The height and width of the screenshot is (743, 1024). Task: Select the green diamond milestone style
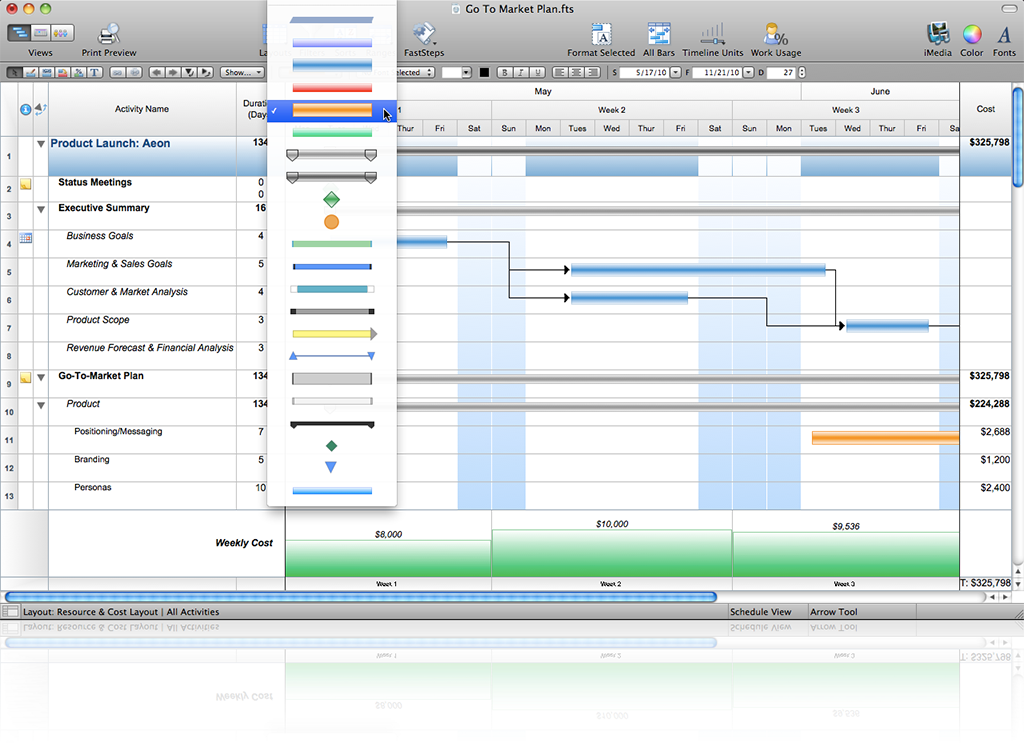(331, 200)
